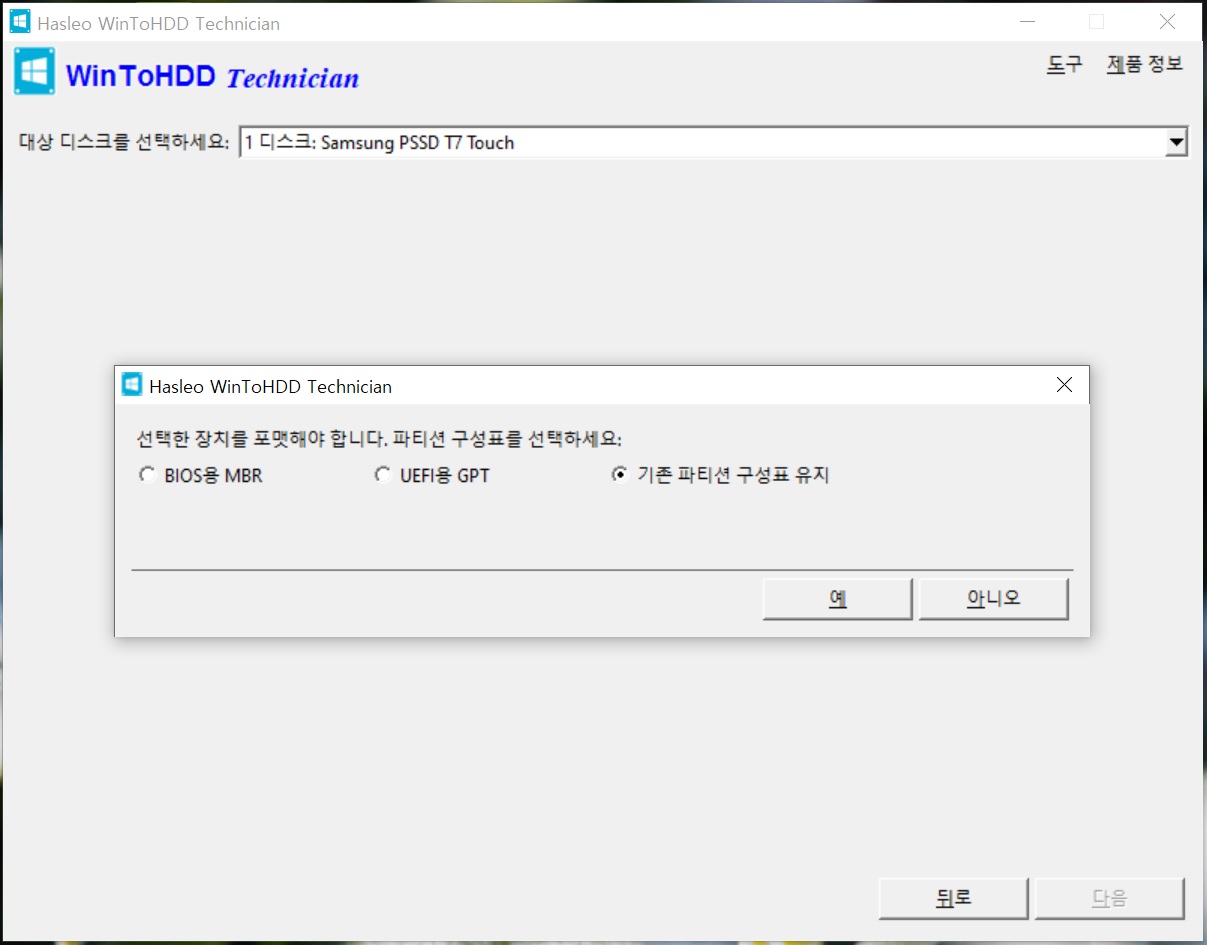Open the 도구 menu
Image resolution: width=1207 pixels, height=945 pixels.
tap(1064, 65)
